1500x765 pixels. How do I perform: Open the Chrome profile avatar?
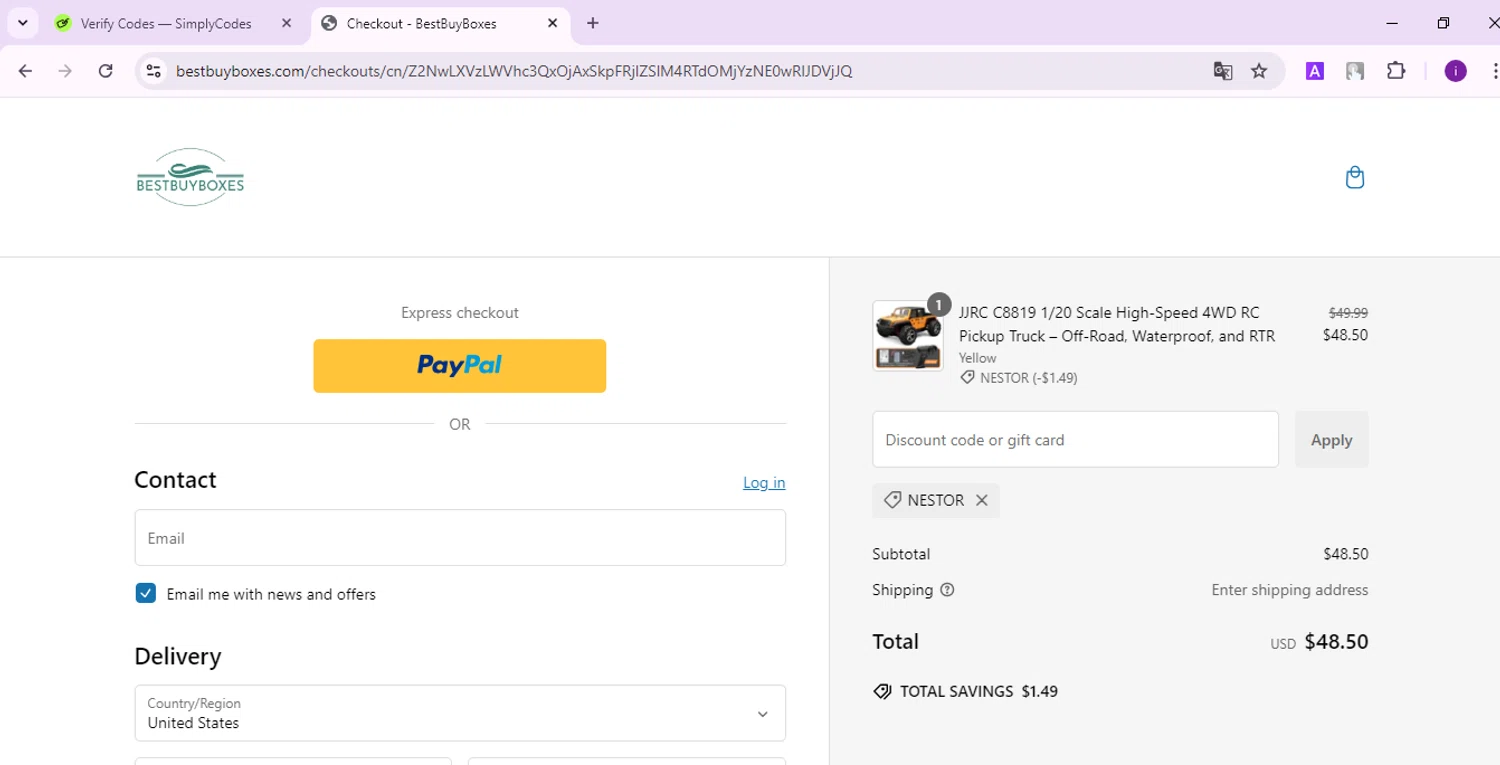tap(1455, 71)
